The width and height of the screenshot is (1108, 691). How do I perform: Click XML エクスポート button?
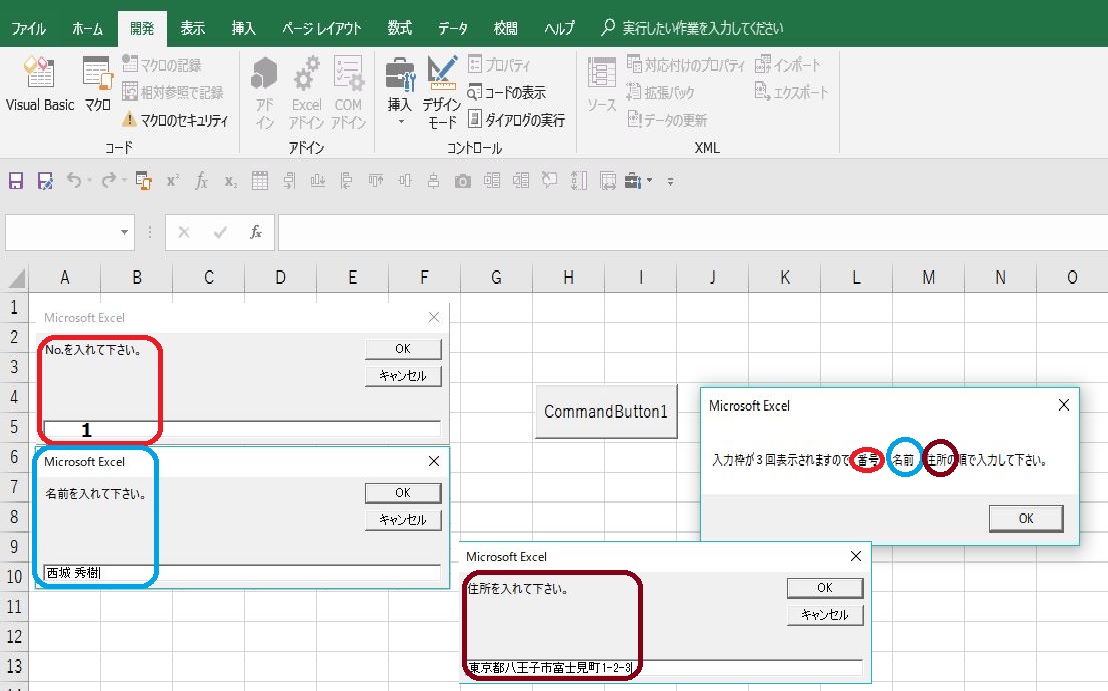coord(791,93)
